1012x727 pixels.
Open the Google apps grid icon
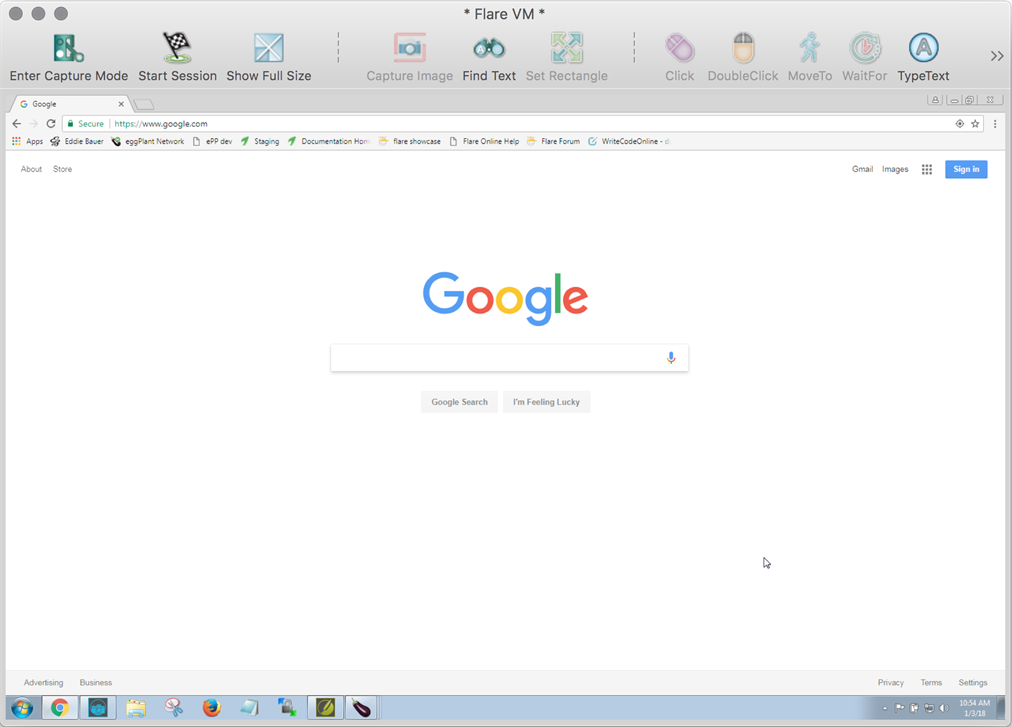point(927,169)
